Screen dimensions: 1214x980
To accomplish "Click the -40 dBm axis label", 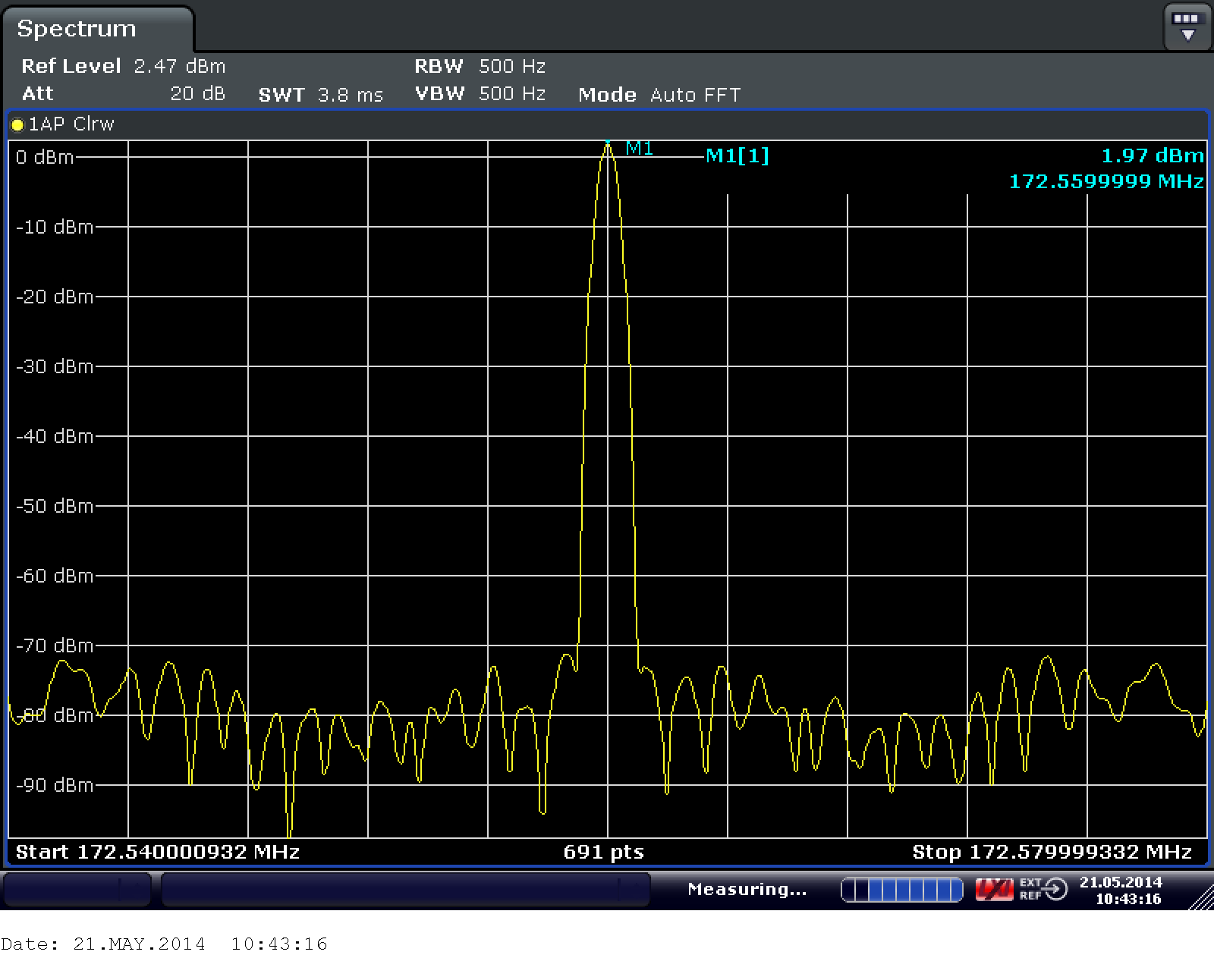I will pos(55,436).
